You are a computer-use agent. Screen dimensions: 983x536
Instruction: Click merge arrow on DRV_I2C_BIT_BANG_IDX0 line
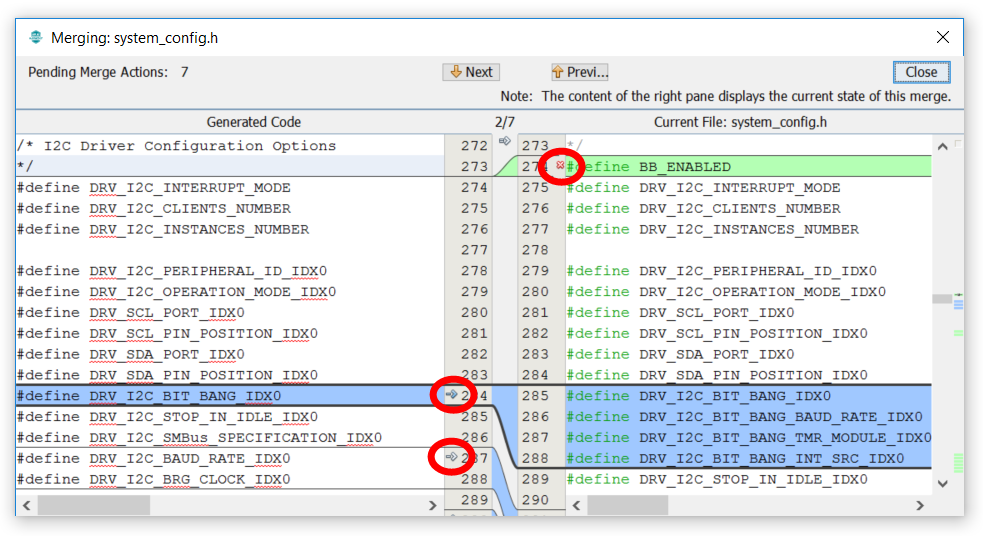coord(451,395)
